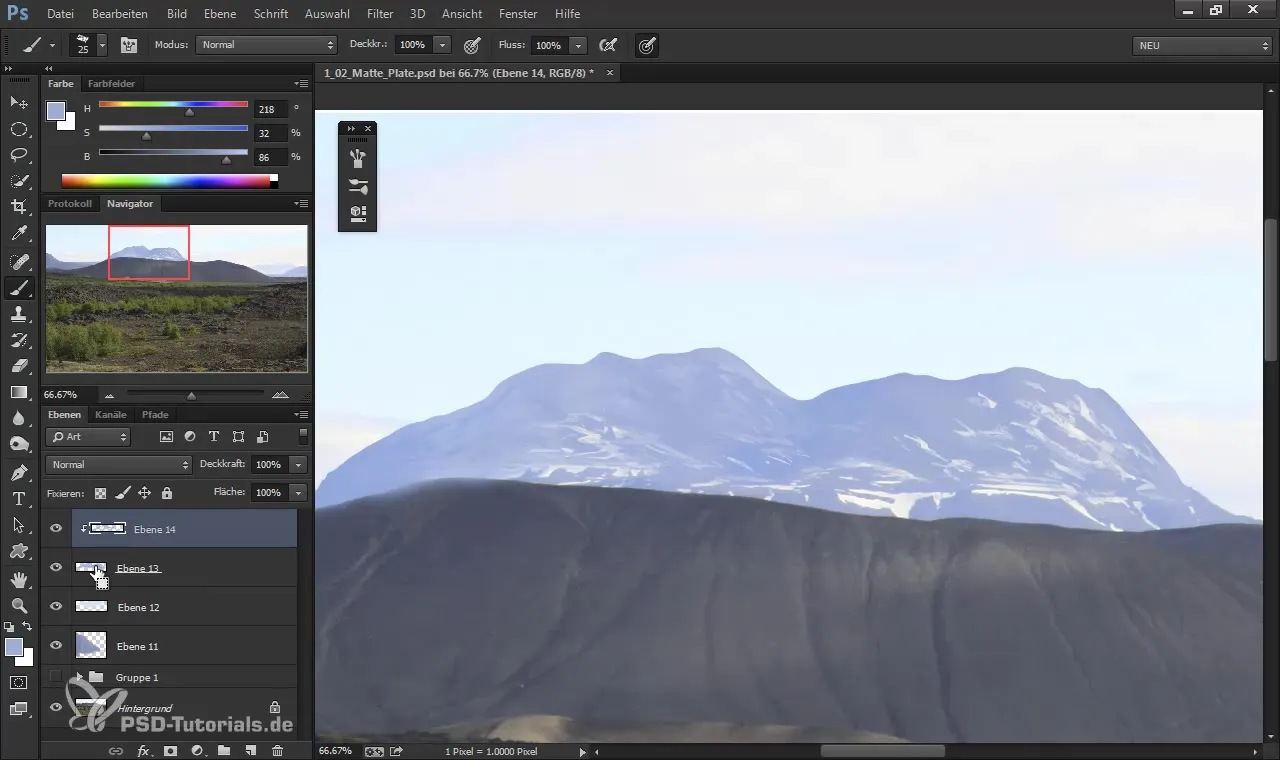
Task: Select the Zoom tool
Action: 19,605
